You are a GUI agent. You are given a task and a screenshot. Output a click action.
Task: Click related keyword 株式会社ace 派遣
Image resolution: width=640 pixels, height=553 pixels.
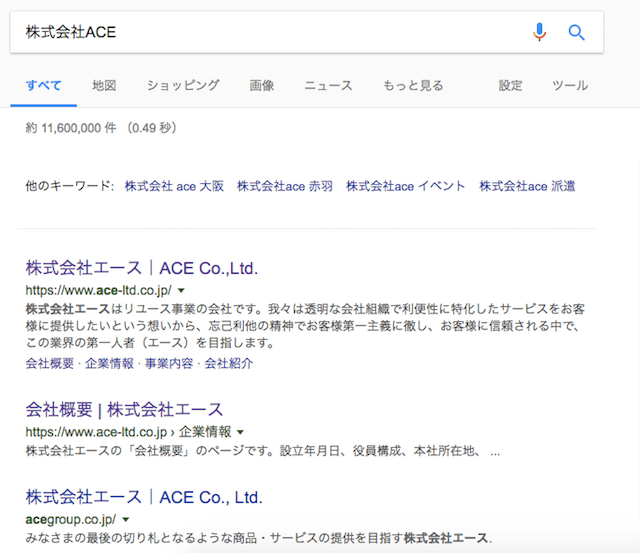pos(527,186)
